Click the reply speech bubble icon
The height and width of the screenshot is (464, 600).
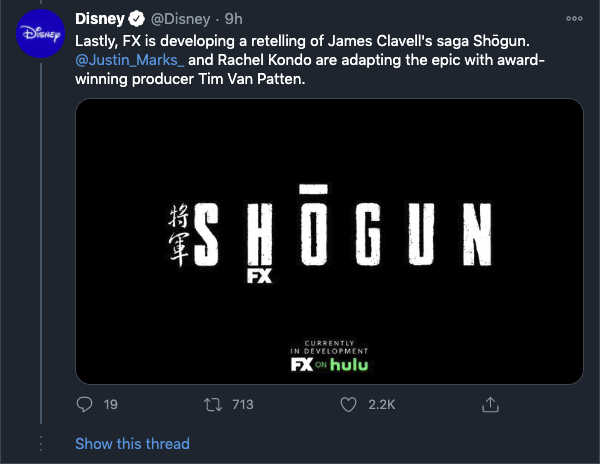[x=84, y=404]
